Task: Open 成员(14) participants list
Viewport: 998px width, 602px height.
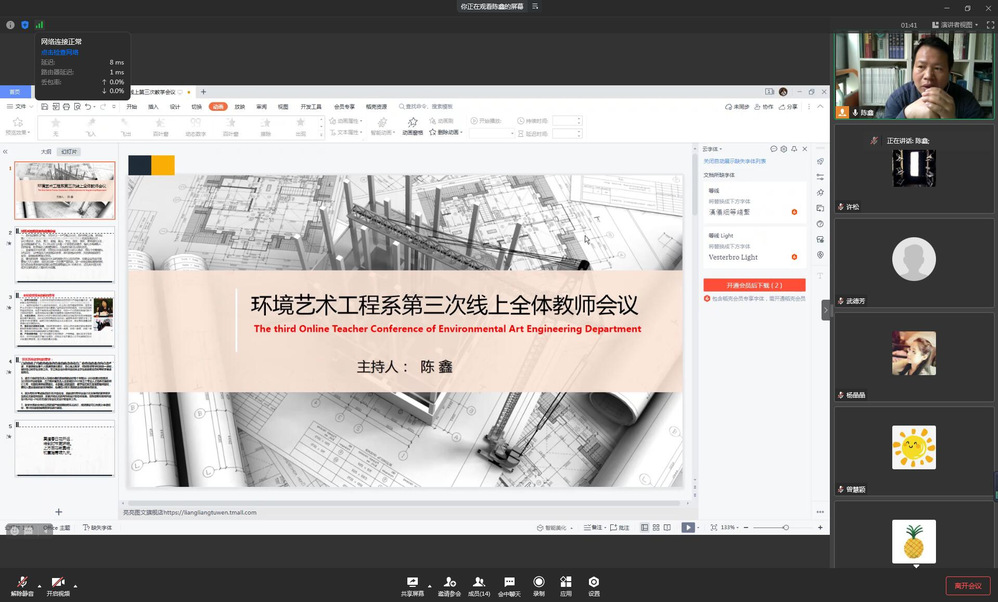Action: coord(479,582)
